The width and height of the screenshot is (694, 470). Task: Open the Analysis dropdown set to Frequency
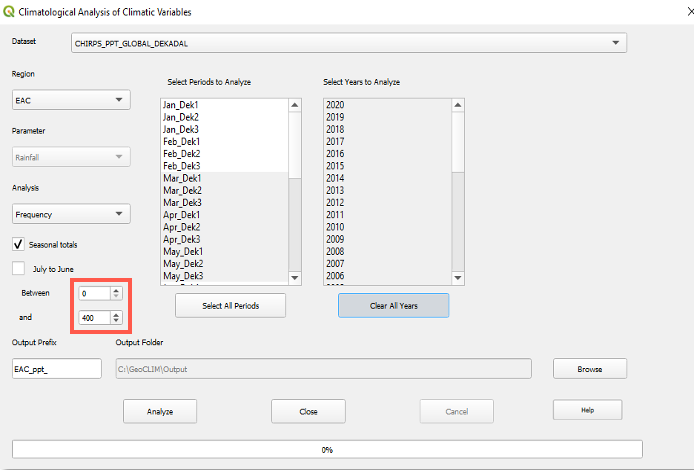(x=71, y=213)
